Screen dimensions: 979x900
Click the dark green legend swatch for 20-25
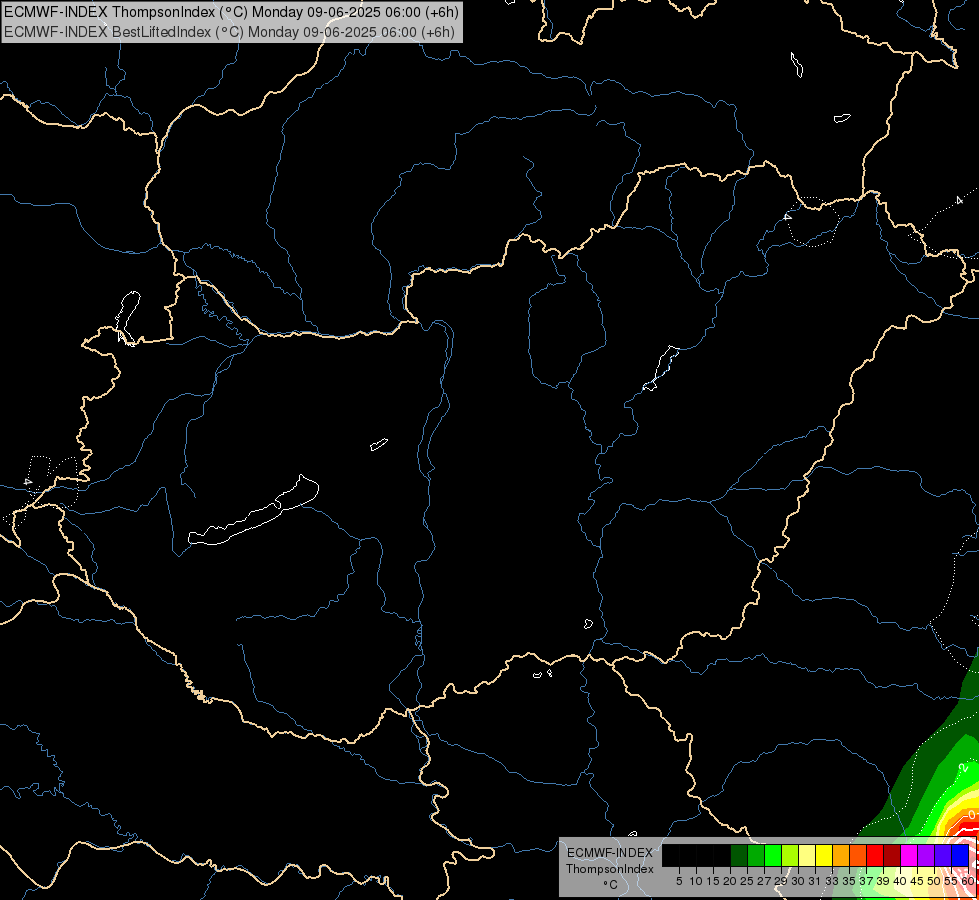[739, 856]
